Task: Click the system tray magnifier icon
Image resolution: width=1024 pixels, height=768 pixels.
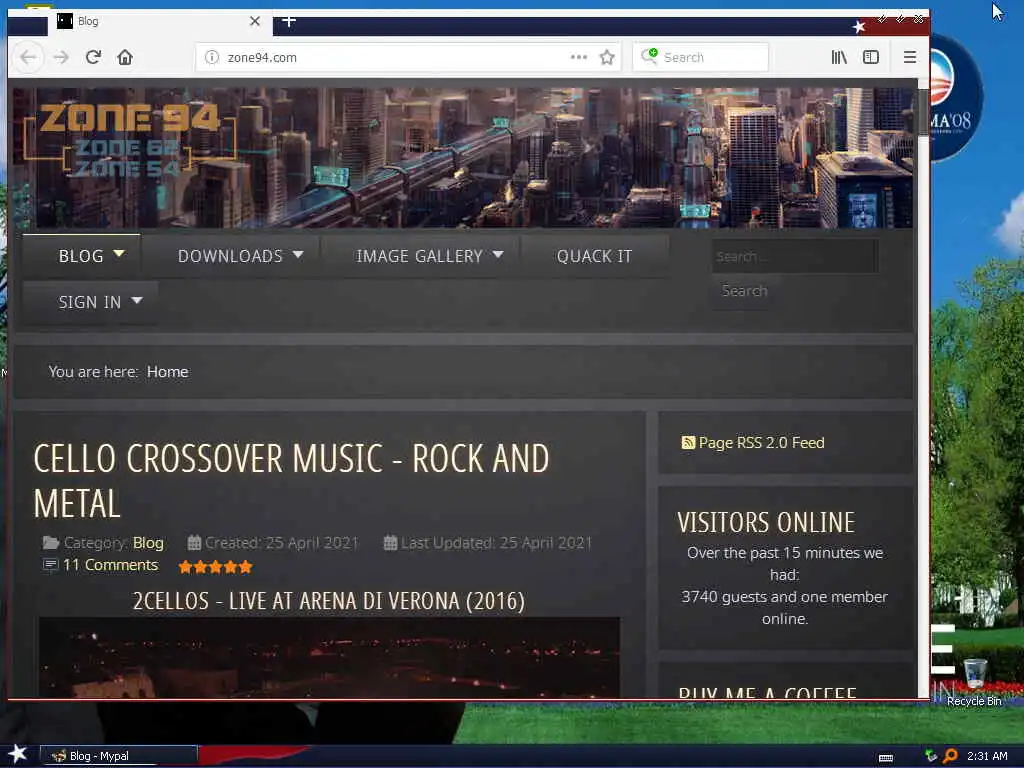Action: [x=950, y=756]
